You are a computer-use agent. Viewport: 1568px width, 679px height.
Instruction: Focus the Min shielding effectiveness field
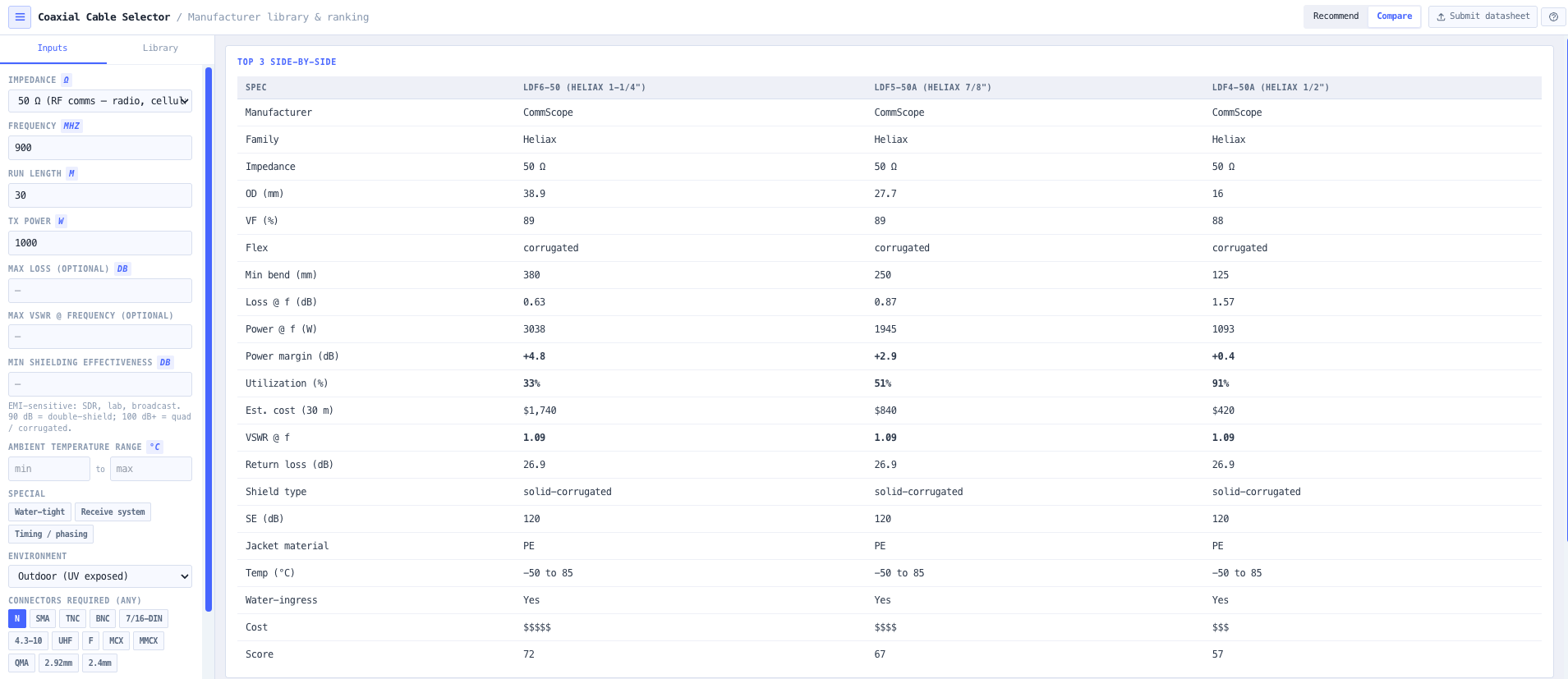click(x=100, y=384)
